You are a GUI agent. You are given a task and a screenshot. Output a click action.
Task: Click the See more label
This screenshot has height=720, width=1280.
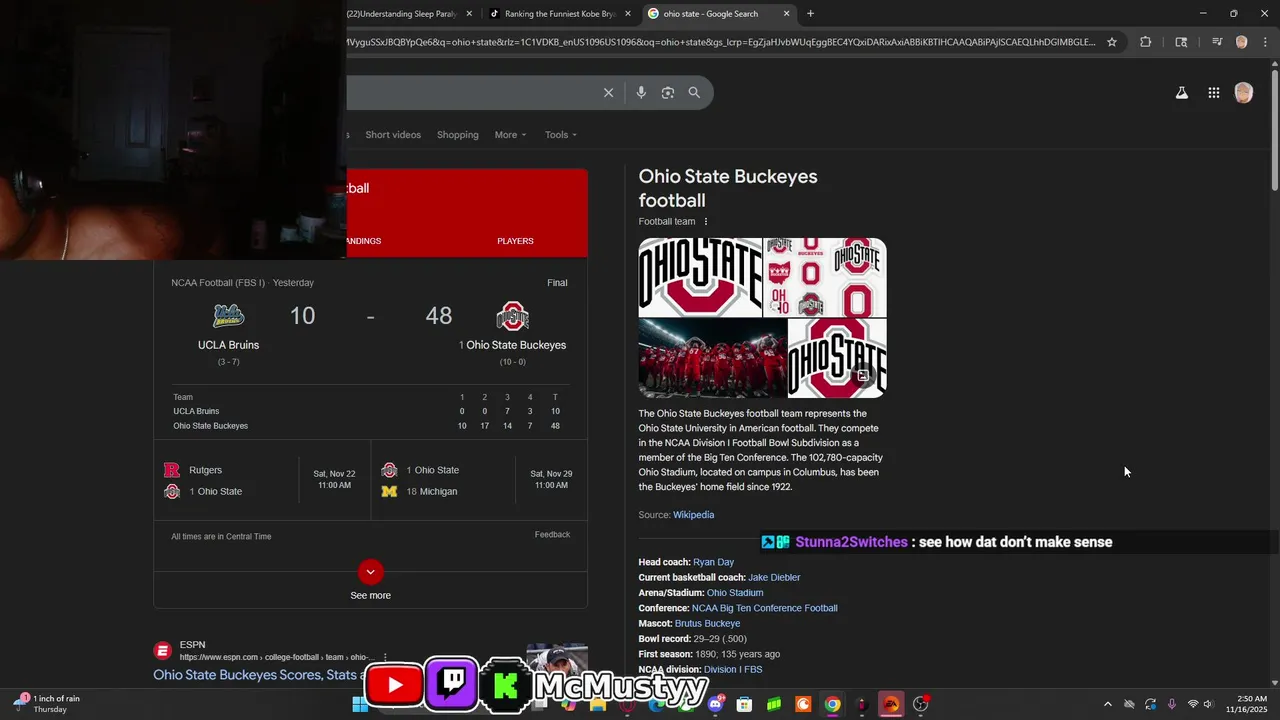(x=370, y=596)
